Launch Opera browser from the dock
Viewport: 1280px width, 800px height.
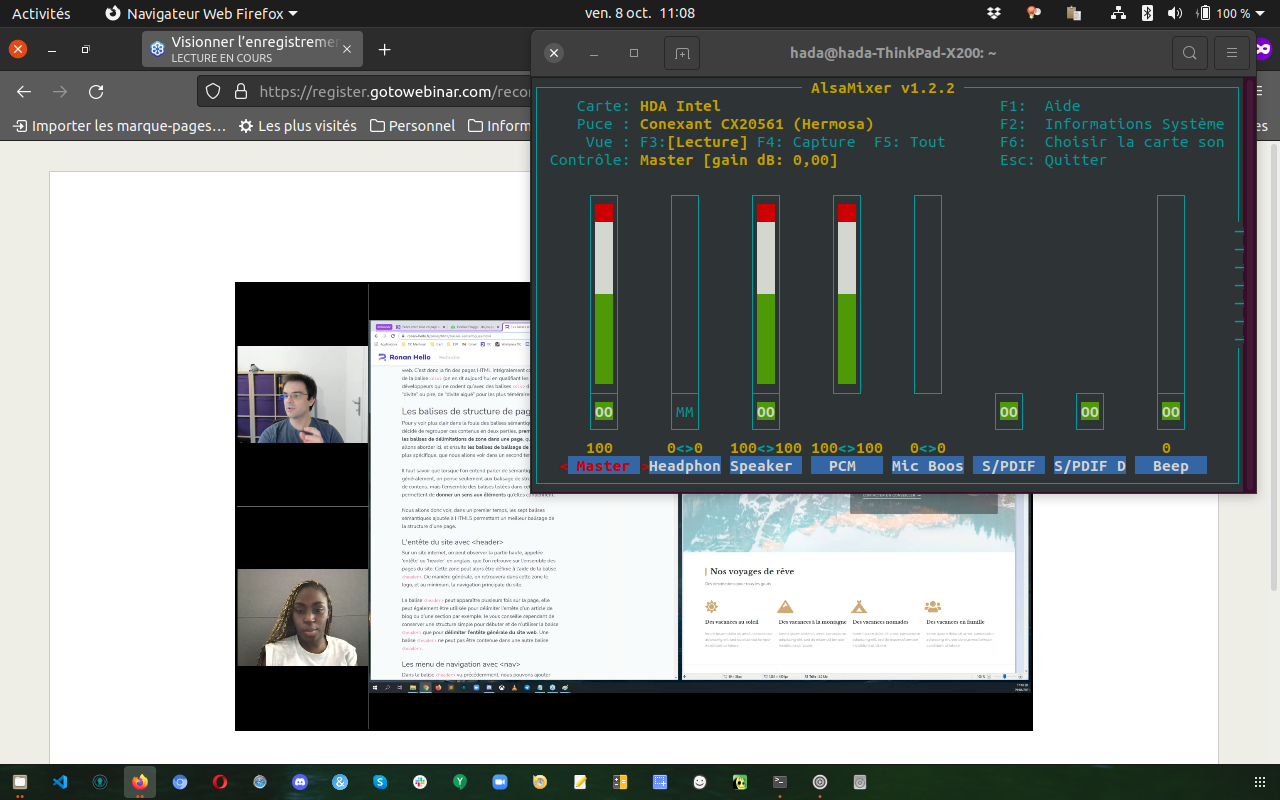[220, 782]
